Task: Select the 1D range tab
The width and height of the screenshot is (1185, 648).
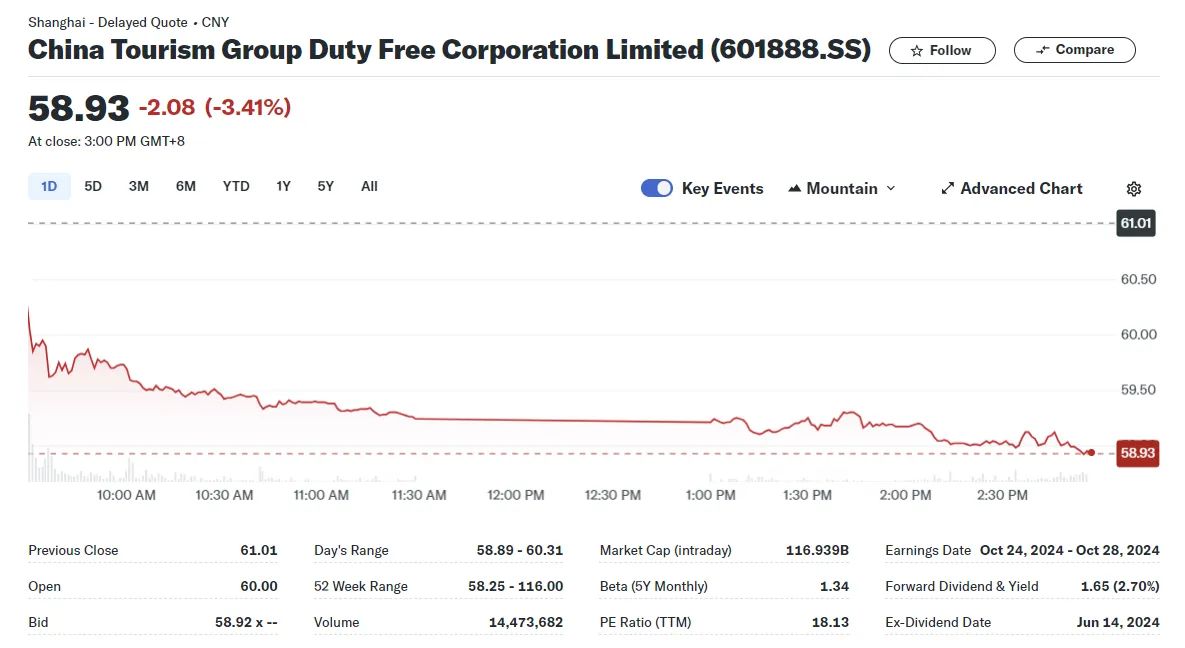Action: [x=49, y=186]
